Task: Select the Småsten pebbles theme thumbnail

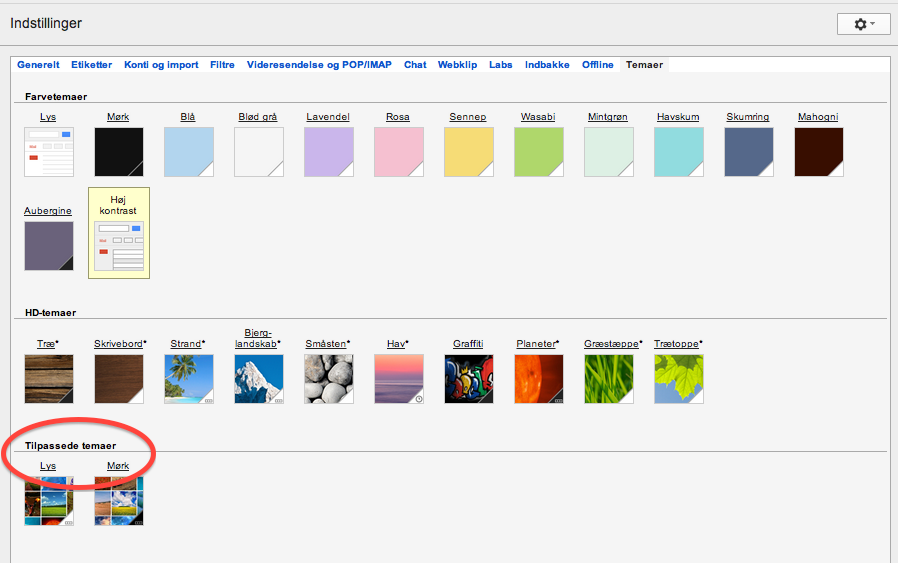Action: tap(328, 379)
